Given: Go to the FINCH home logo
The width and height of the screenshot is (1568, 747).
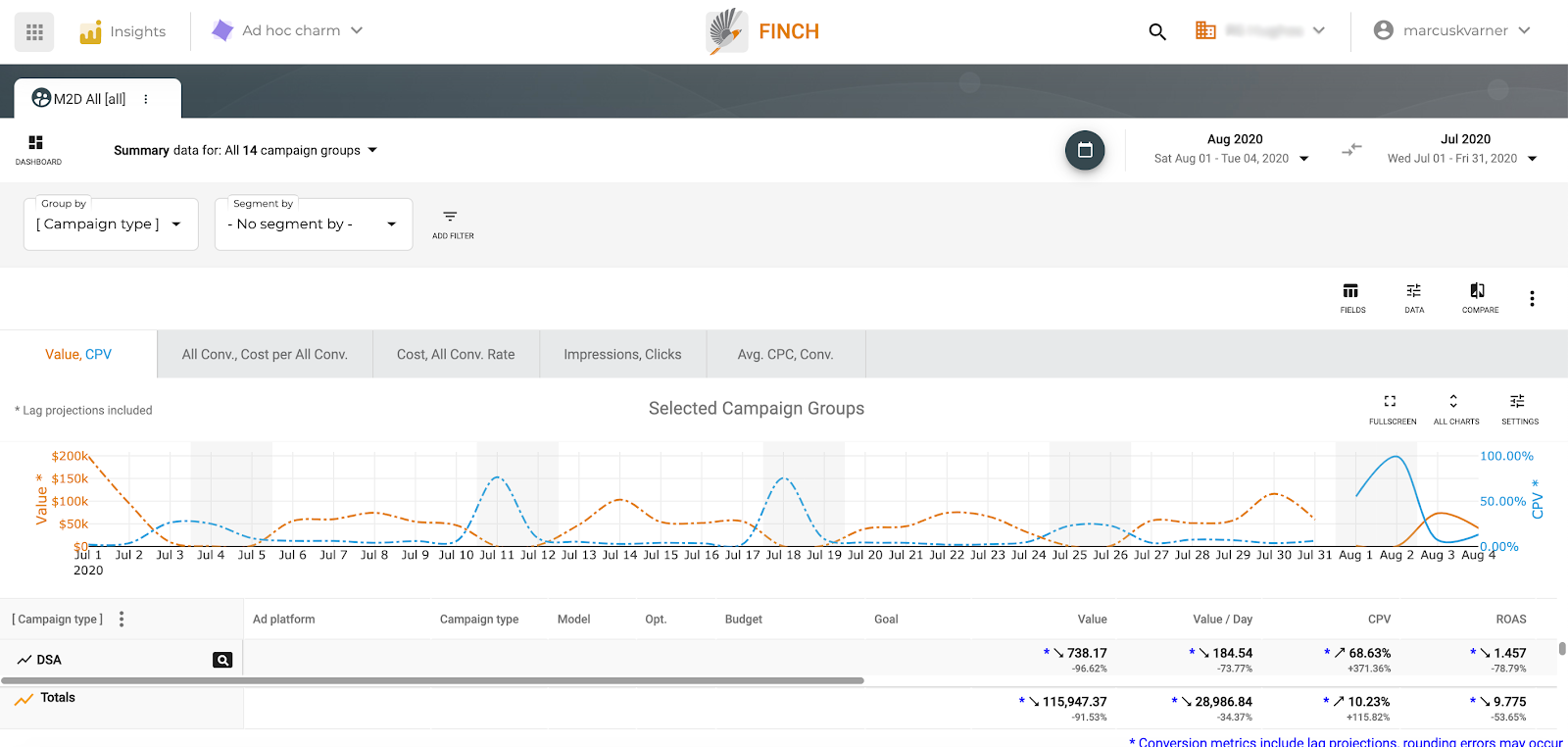Looking at the screenshot, I should click(x=762, y=31).
